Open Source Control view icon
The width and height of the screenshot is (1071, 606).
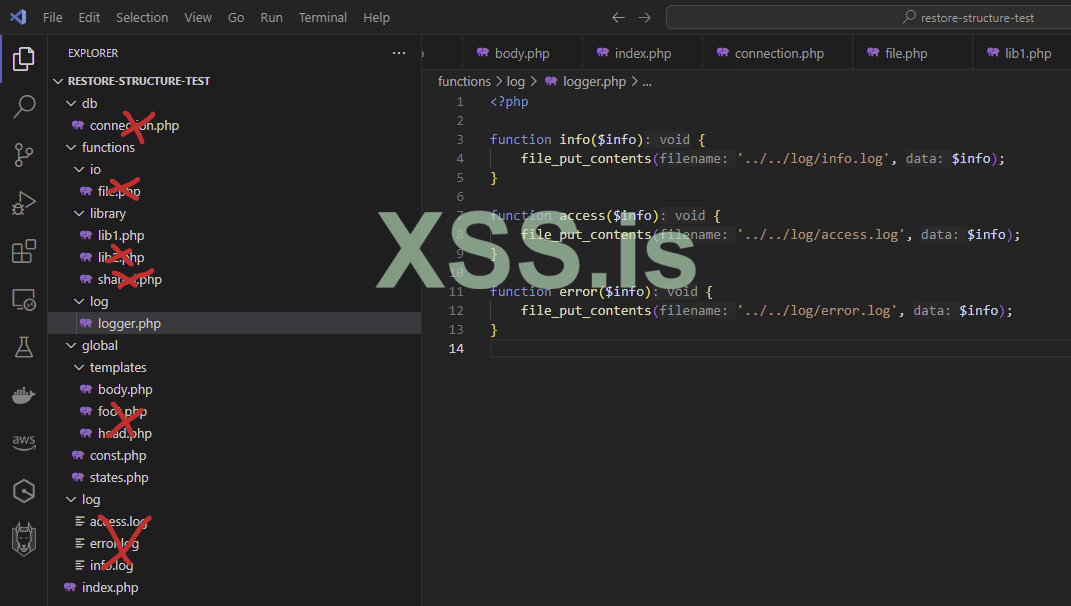[x=23, y=155]
